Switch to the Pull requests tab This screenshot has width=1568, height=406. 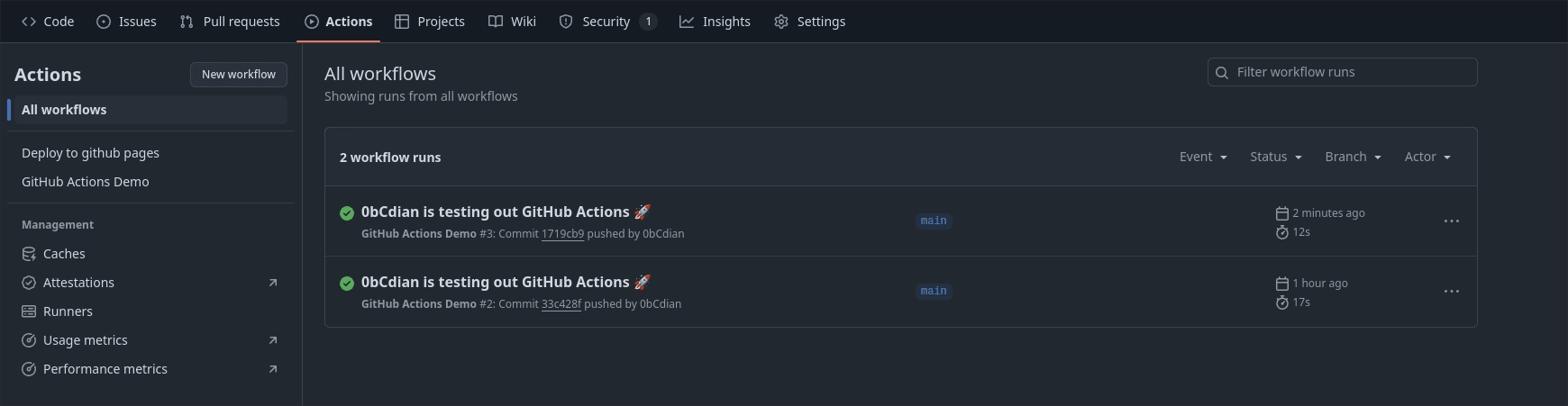[x=230, y=22]
